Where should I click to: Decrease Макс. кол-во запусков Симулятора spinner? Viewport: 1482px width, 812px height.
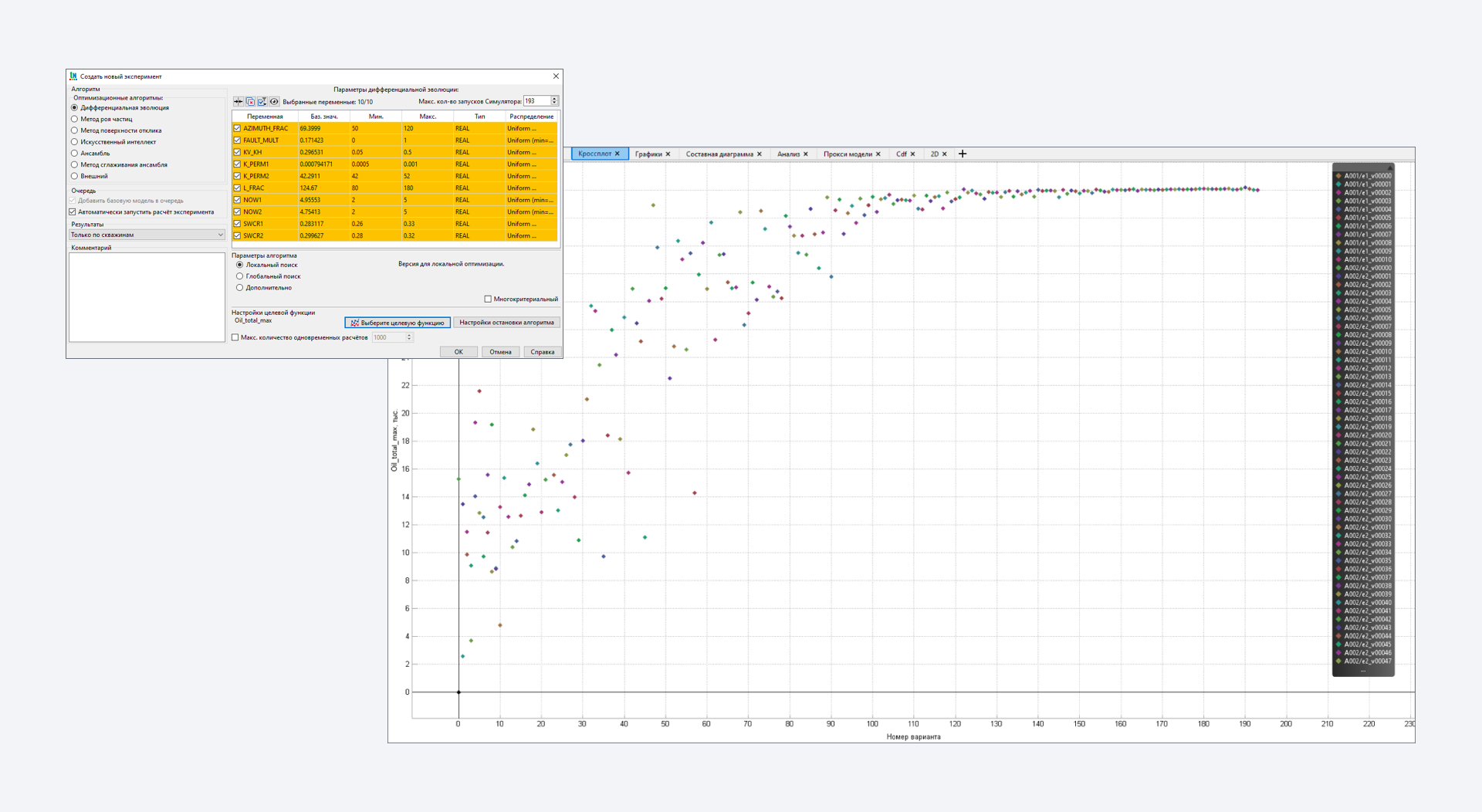(x=554, y=103)
